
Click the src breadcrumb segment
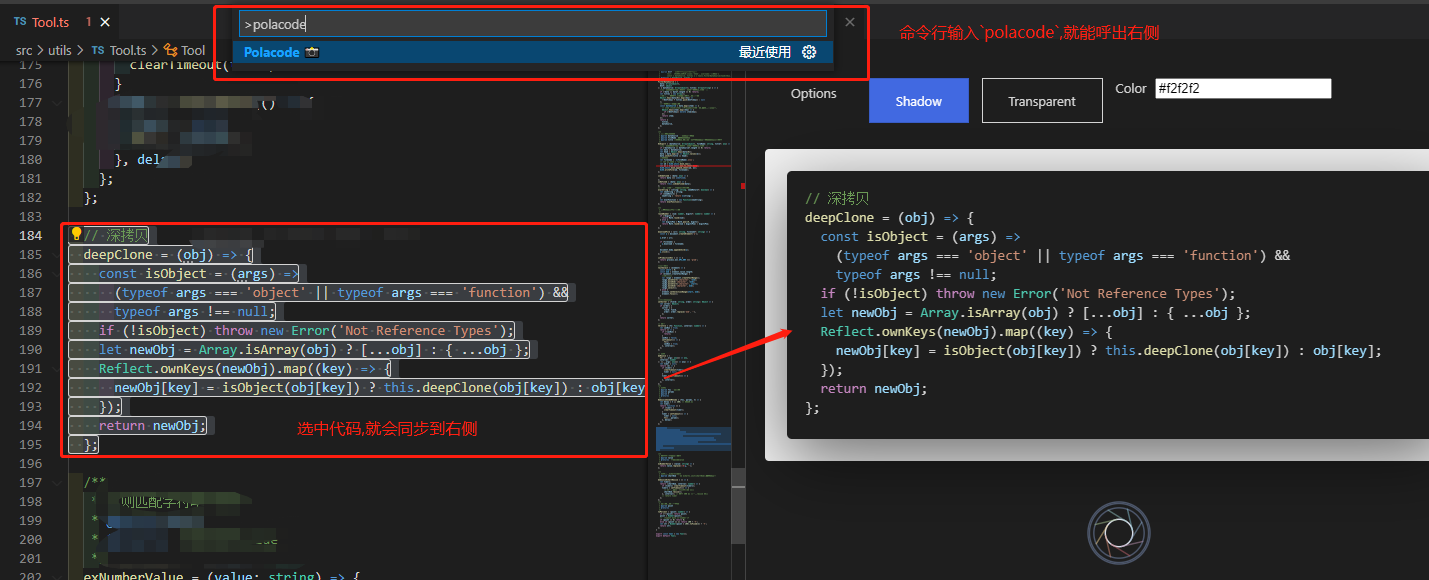(x=24, y=50)
